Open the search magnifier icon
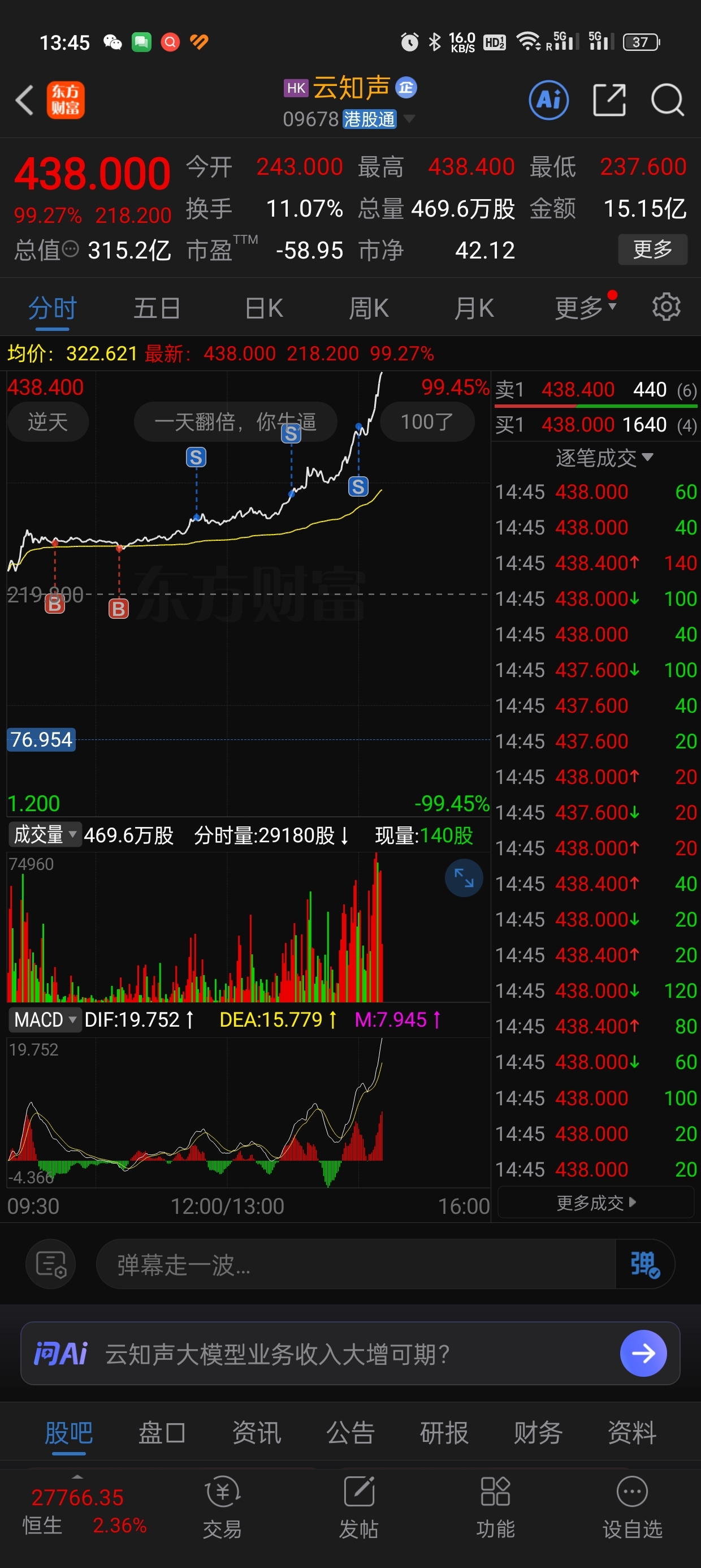The image size is (701, 1568). tap(668, 100)
